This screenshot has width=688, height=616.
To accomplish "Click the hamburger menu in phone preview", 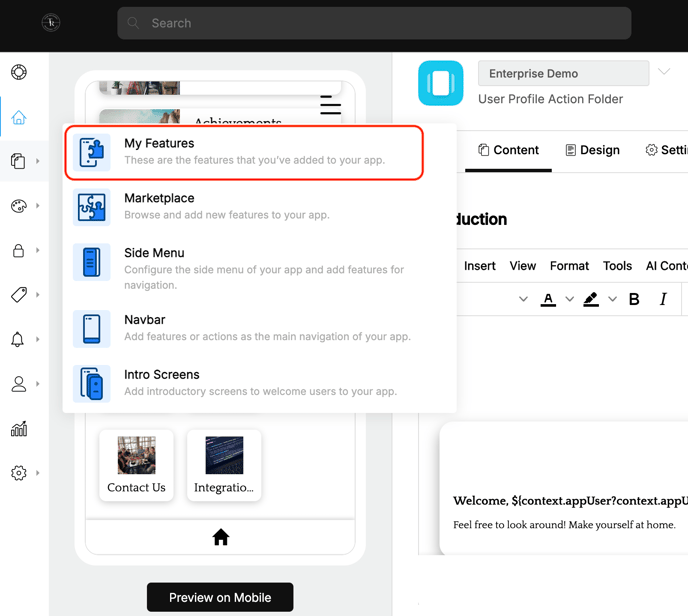I will 330,105.
